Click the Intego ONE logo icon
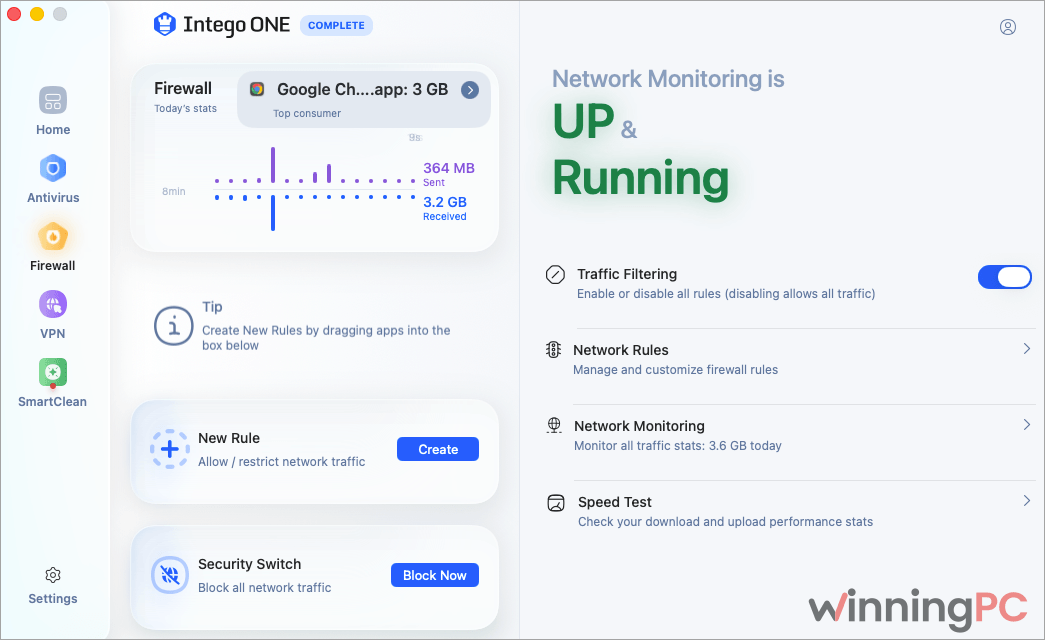Viewport: 1045px width, 640px height. pyautogui.click(x=165, y=25)
